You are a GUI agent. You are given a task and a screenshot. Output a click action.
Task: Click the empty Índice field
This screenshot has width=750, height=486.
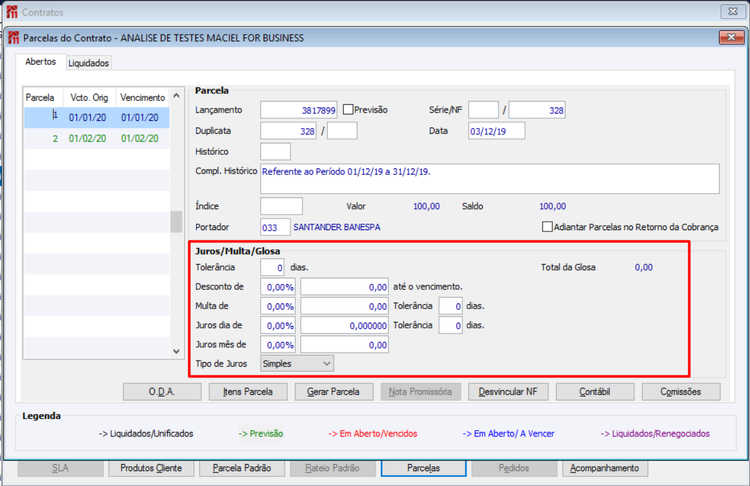[x=281, y=206]
